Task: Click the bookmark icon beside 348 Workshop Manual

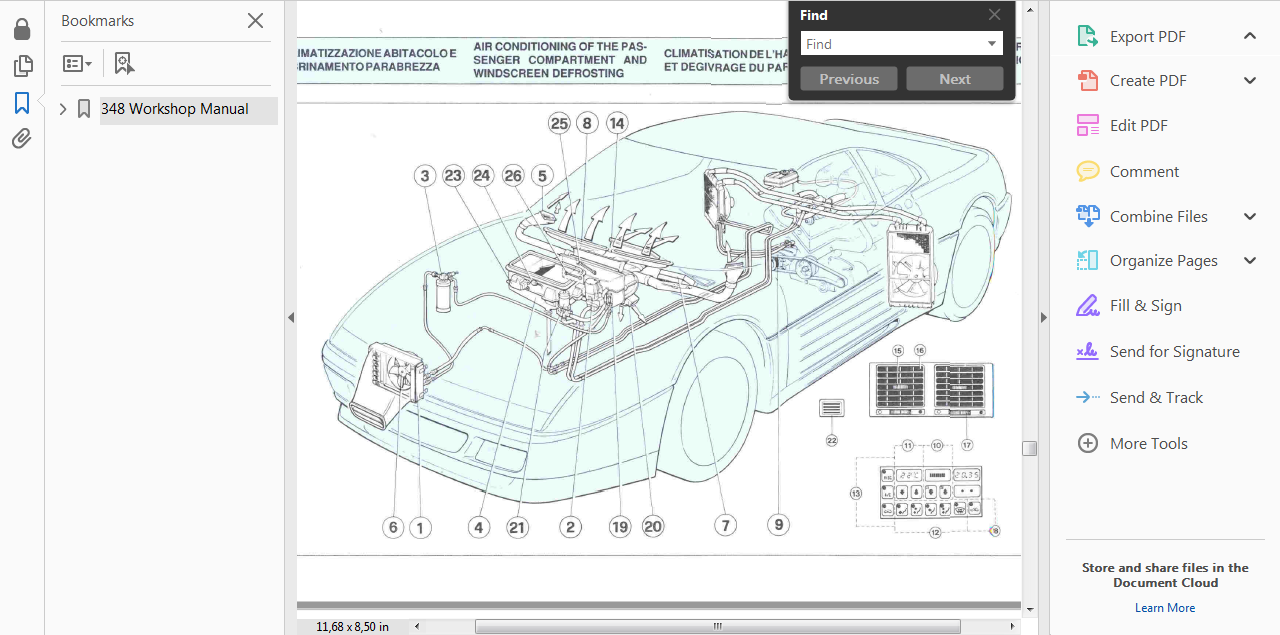Action: (x=84, y=109)
